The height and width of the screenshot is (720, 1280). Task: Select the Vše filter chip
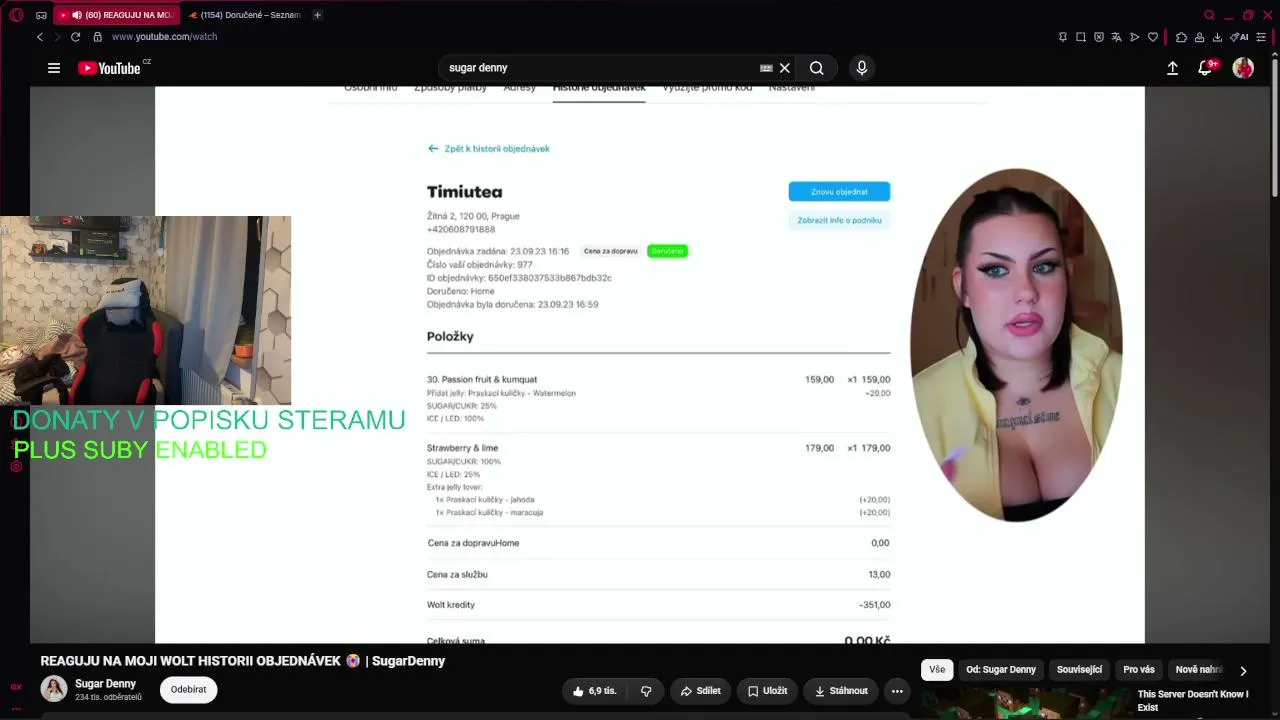click(x=937, y=670)
